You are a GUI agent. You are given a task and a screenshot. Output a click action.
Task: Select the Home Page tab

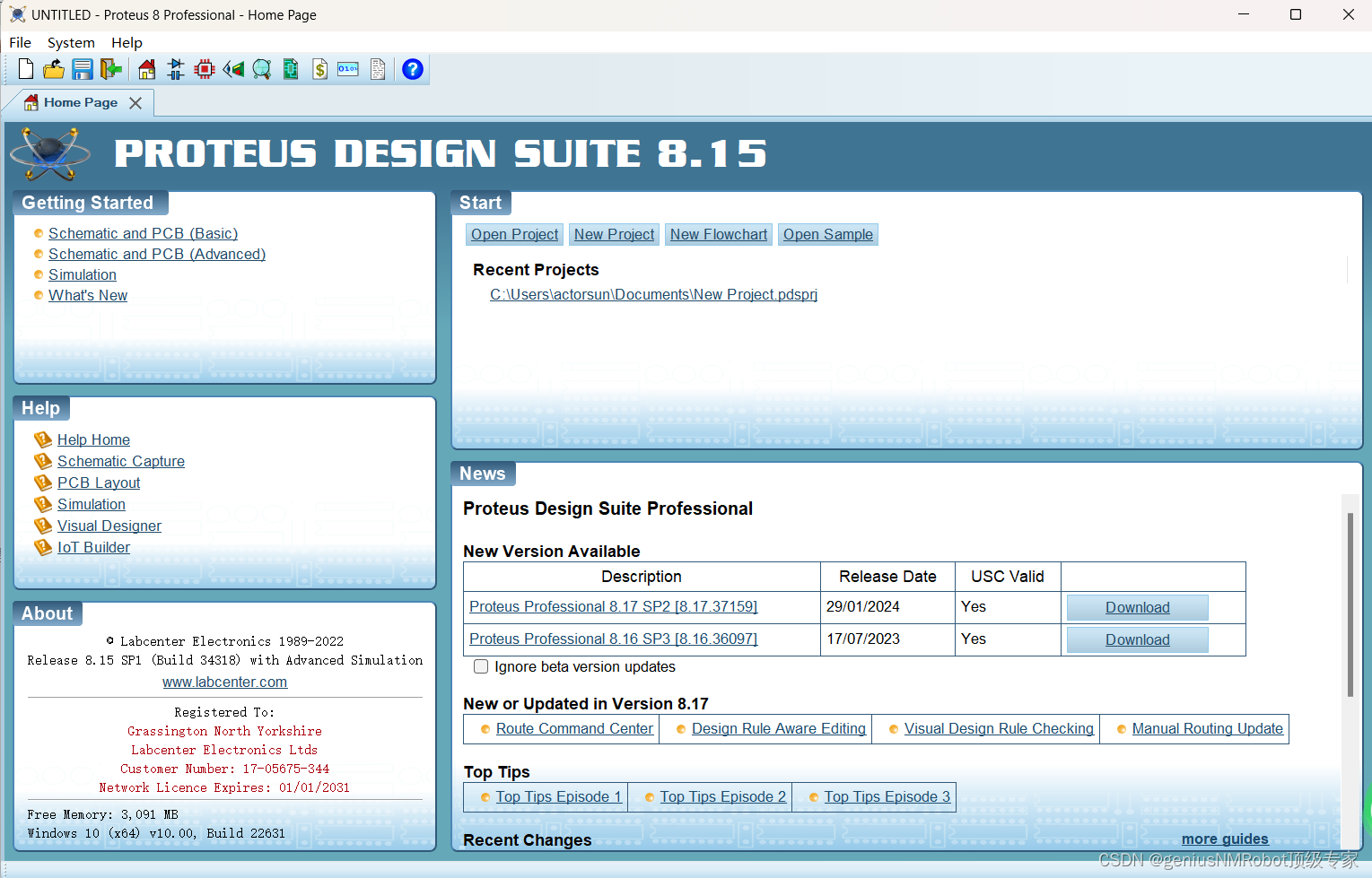pos(81,102)
